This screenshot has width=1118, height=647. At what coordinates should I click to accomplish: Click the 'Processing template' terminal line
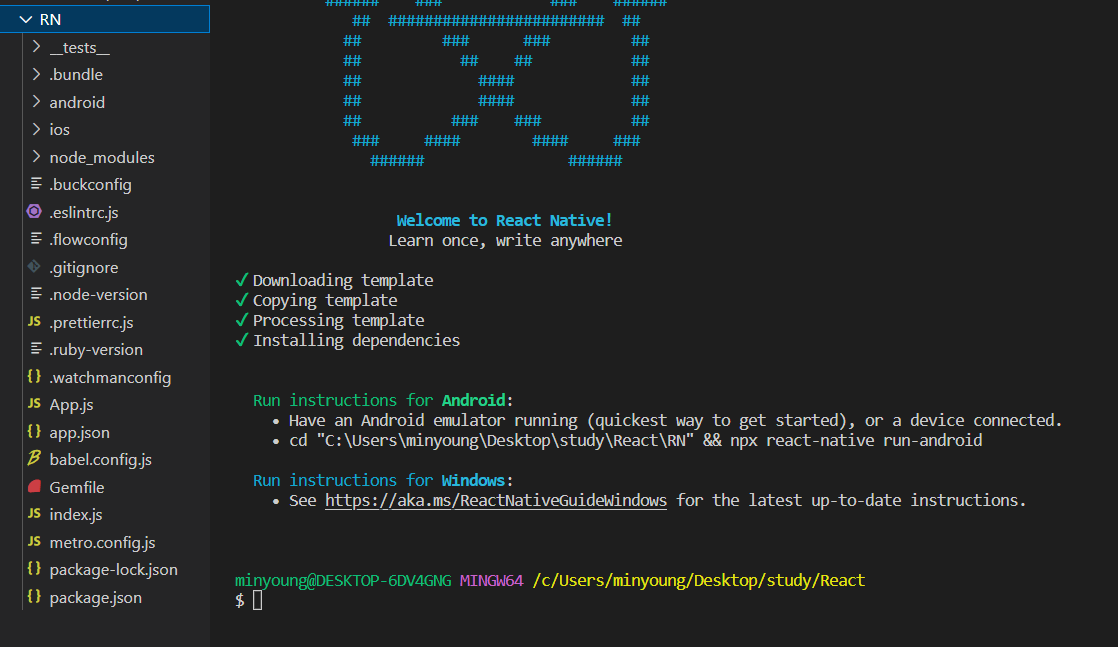[339, 320]
